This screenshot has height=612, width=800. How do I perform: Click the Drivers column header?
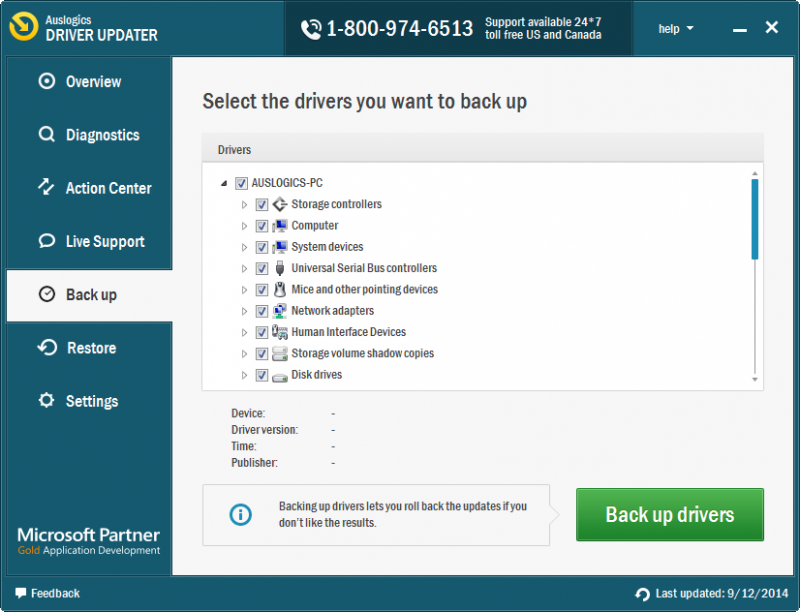482,149
